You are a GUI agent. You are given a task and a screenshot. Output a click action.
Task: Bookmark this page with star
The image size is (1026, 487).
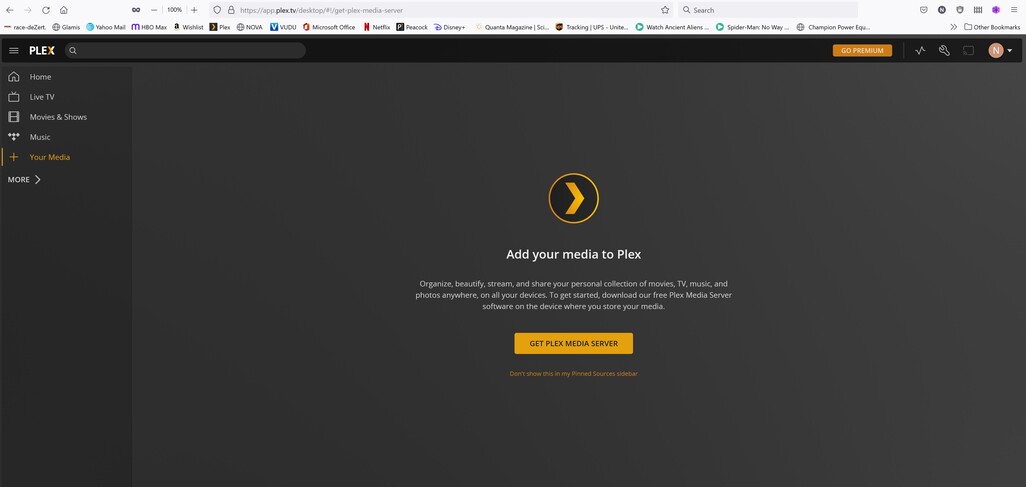(x=665, y=10)
